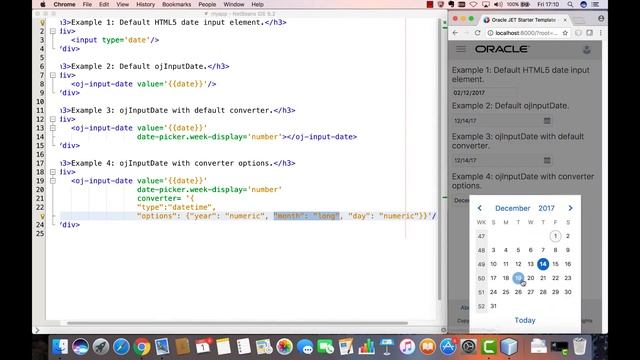
Task: Open System Preferences from the Dock
Action: pyautogui.click(x=468, y=347)
